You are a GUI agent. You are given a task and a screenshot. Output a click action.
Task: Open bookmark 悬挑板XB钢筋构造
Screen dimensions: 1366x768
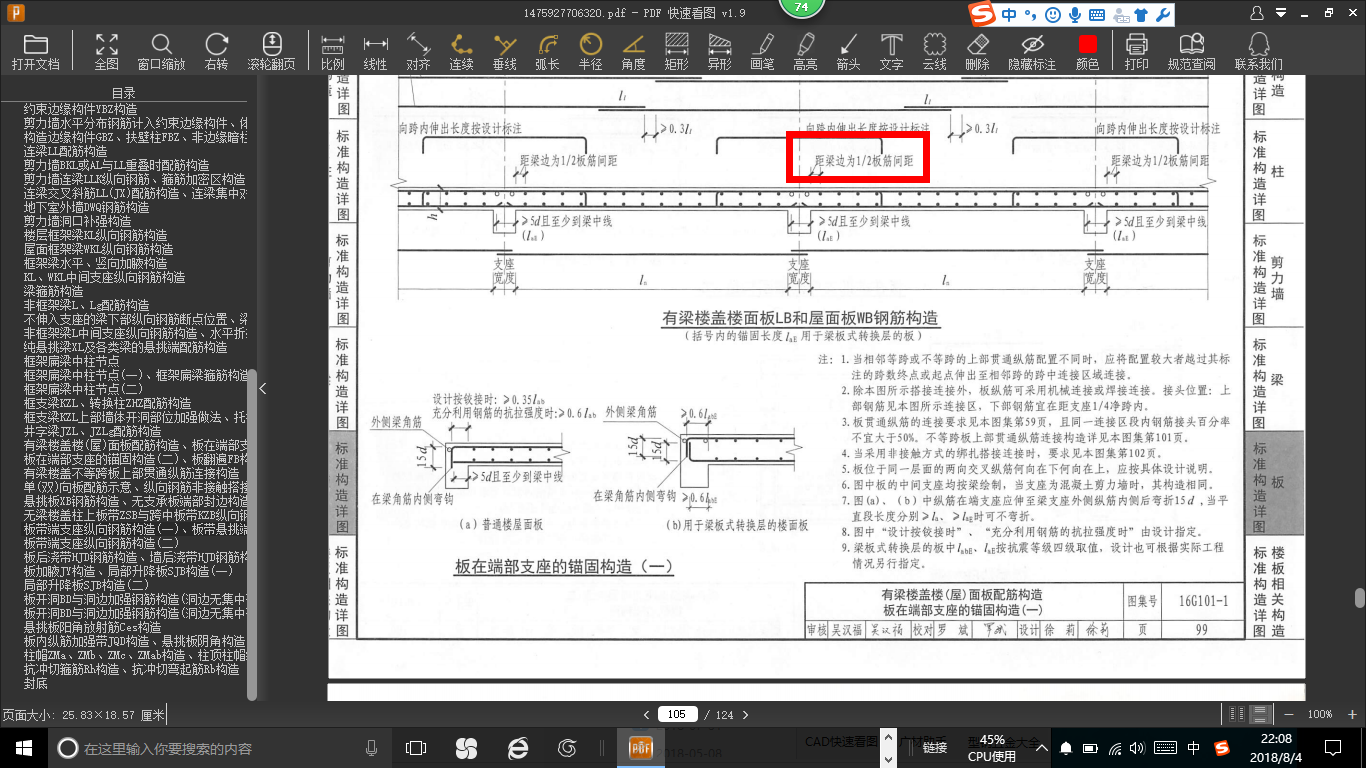pyautogui.click(x=137, y=500)
